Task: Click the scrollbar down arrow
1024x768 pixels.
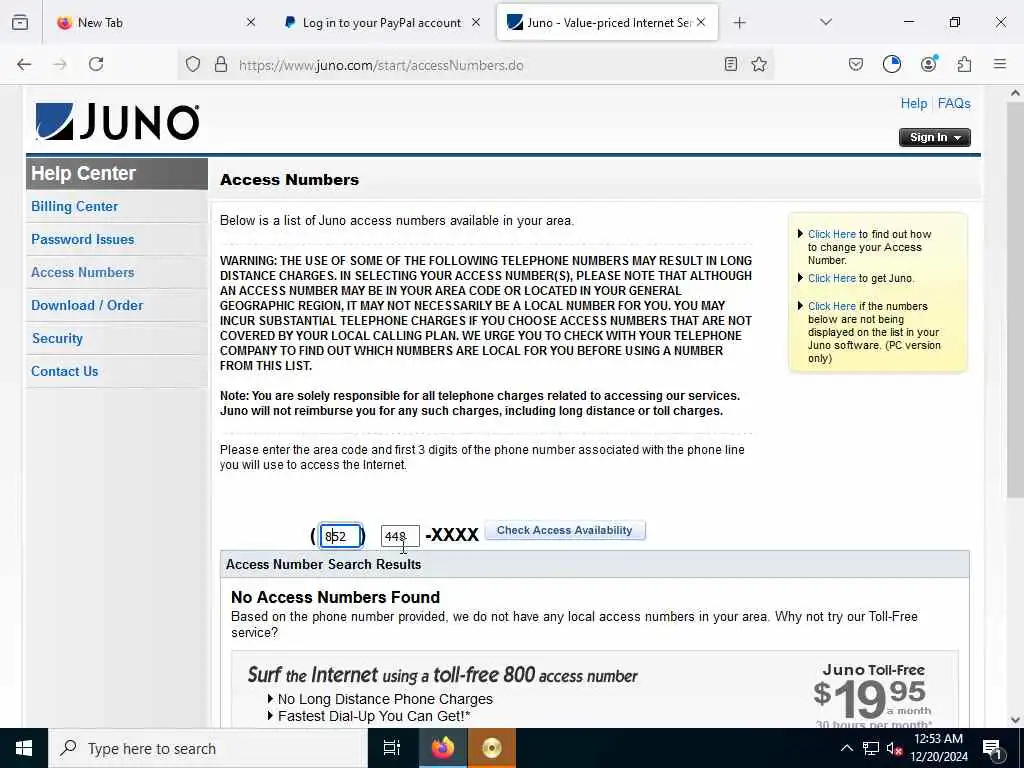Action: click(x=1015, y=720)
